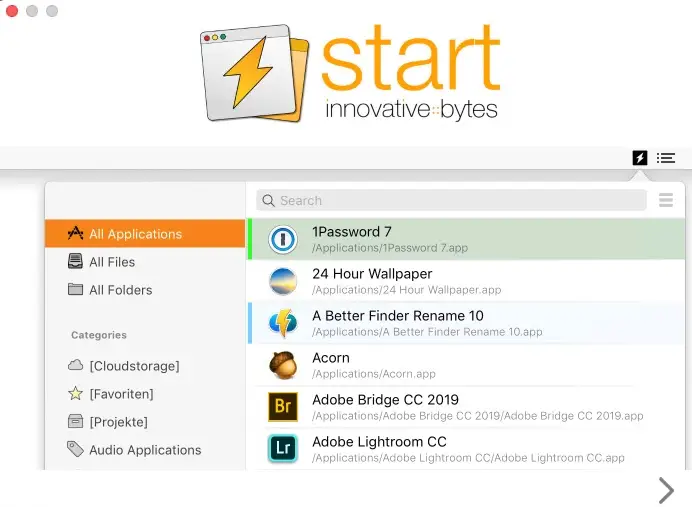Click the A Better Finder Rename icon
The image size is (692, 507).
(x=283, y=323)
